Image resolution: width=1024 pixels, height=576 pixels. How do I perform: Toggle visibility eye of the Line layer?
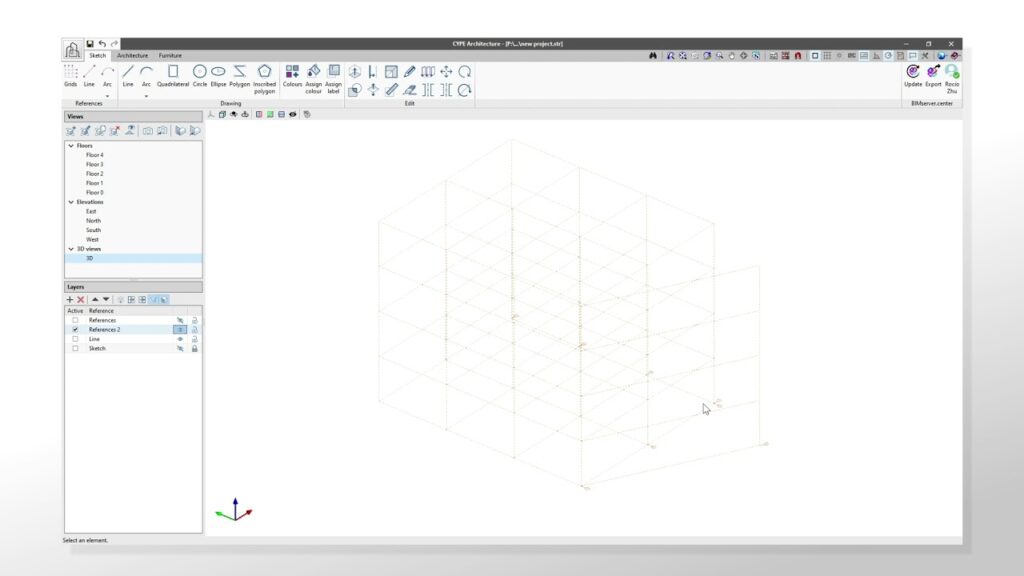coord(180,339)
